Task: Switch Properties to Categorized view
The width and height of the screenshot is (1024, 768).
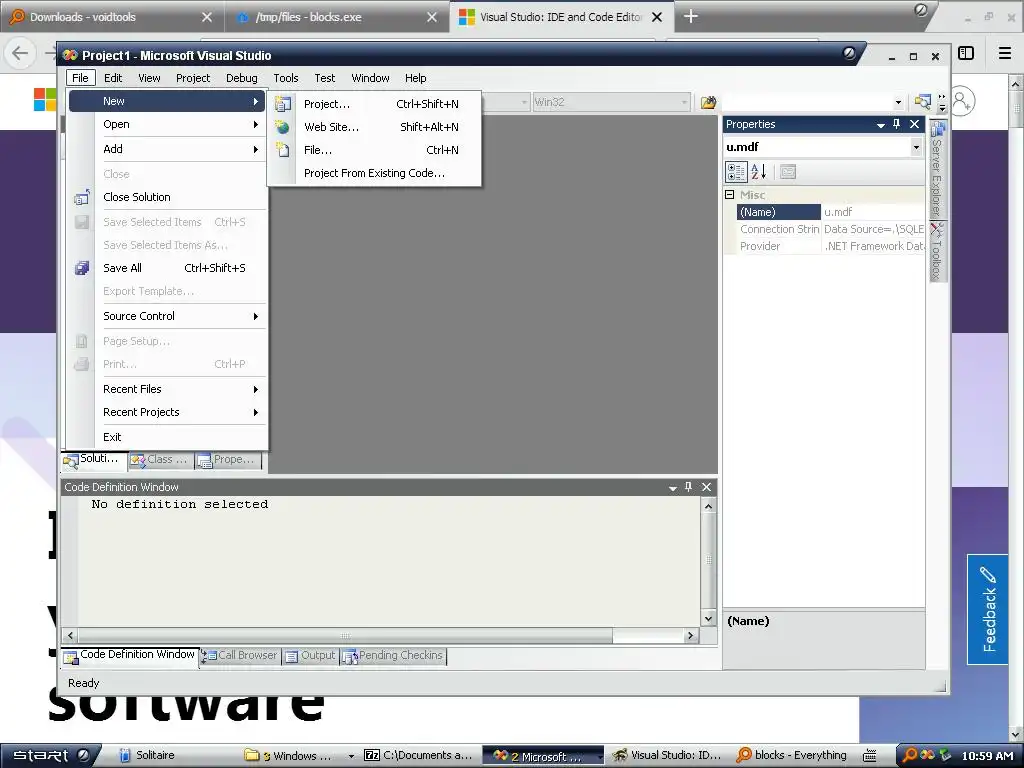Action: point(736,172)
